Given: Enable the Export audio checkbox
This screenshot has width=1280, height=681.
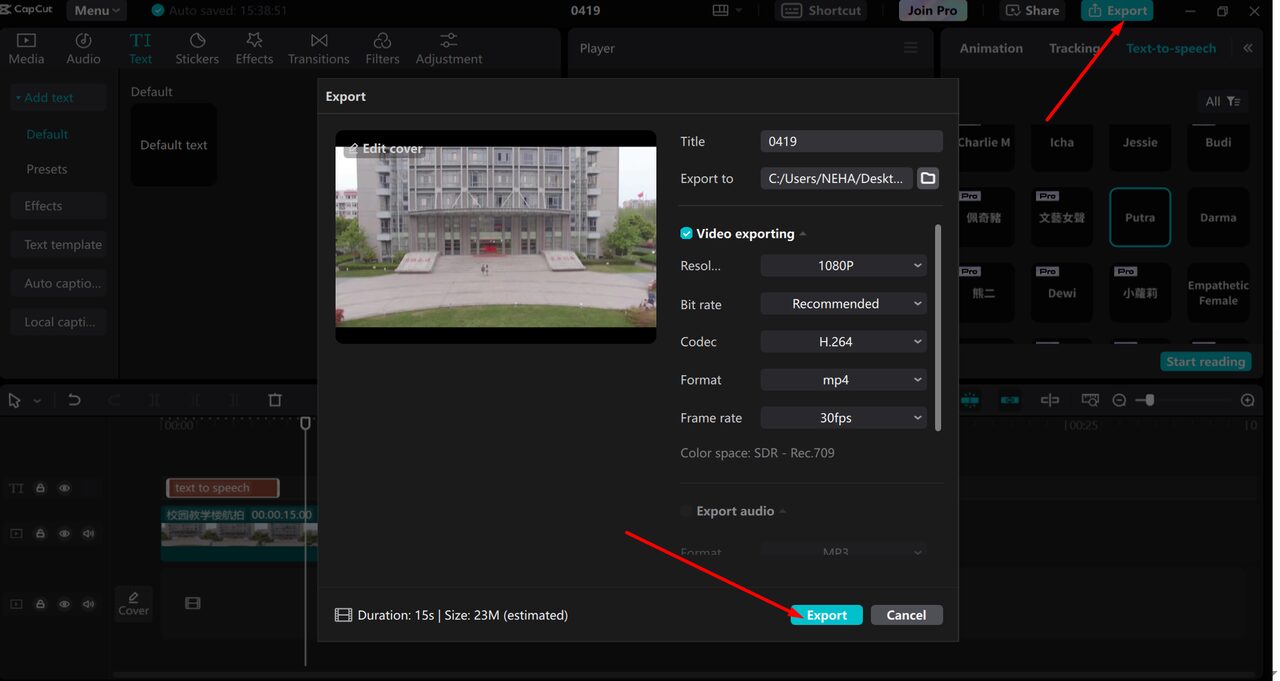Looking at the screenshot, I should coord(686,511).
